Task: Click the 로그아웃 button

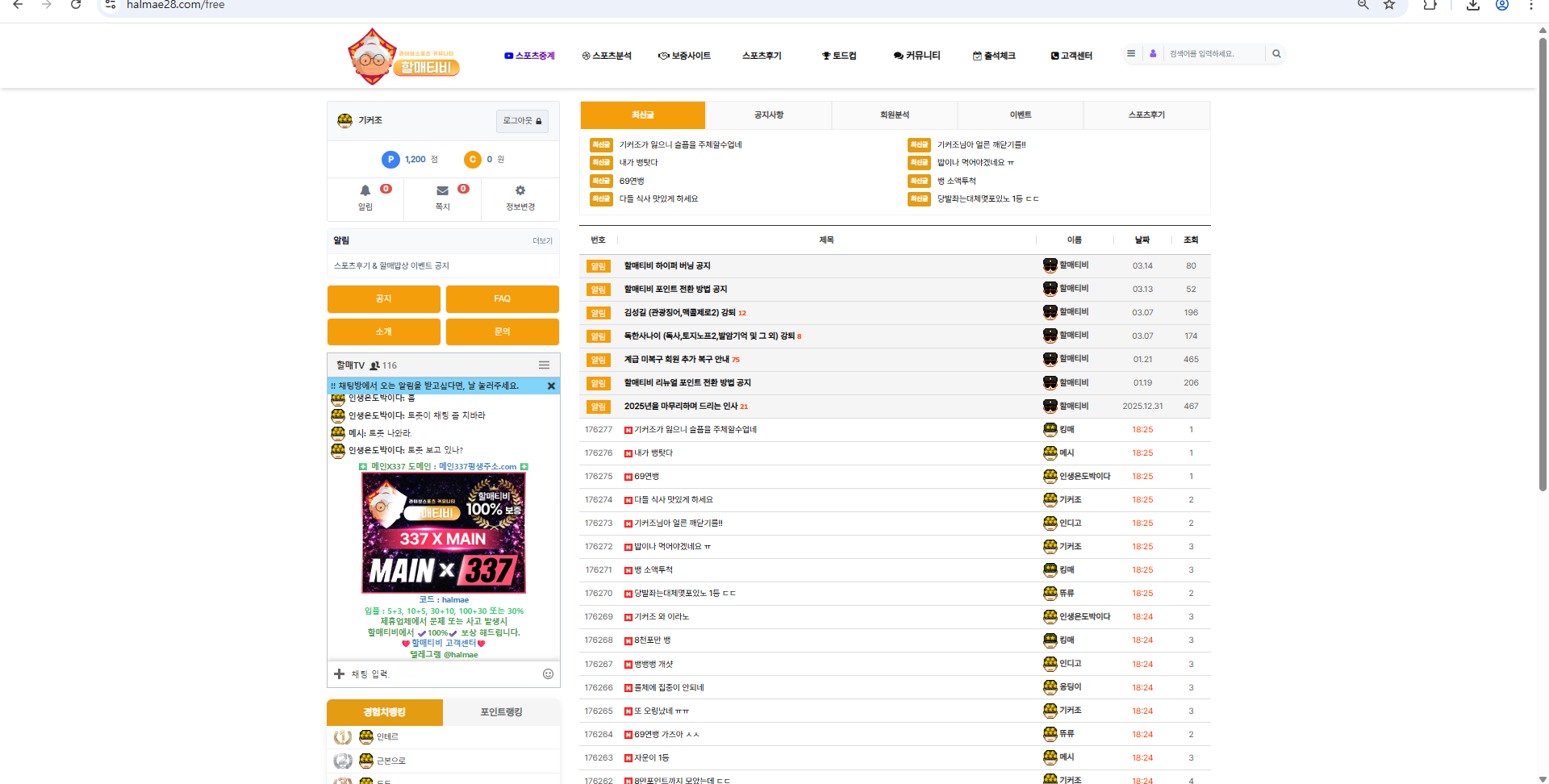Action: [522, 121]
